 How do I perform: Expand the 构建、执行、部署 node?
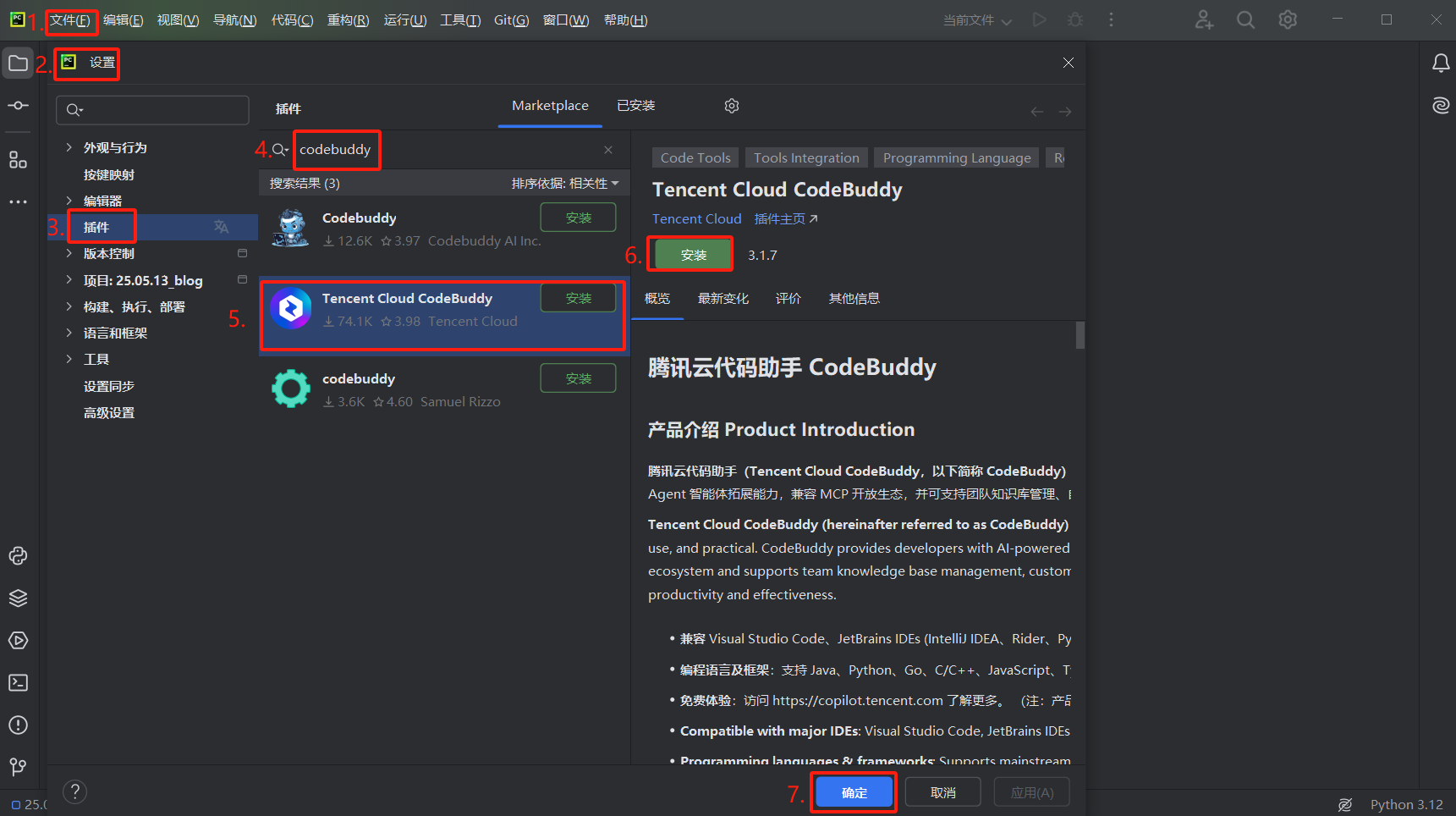pos(69,306)
